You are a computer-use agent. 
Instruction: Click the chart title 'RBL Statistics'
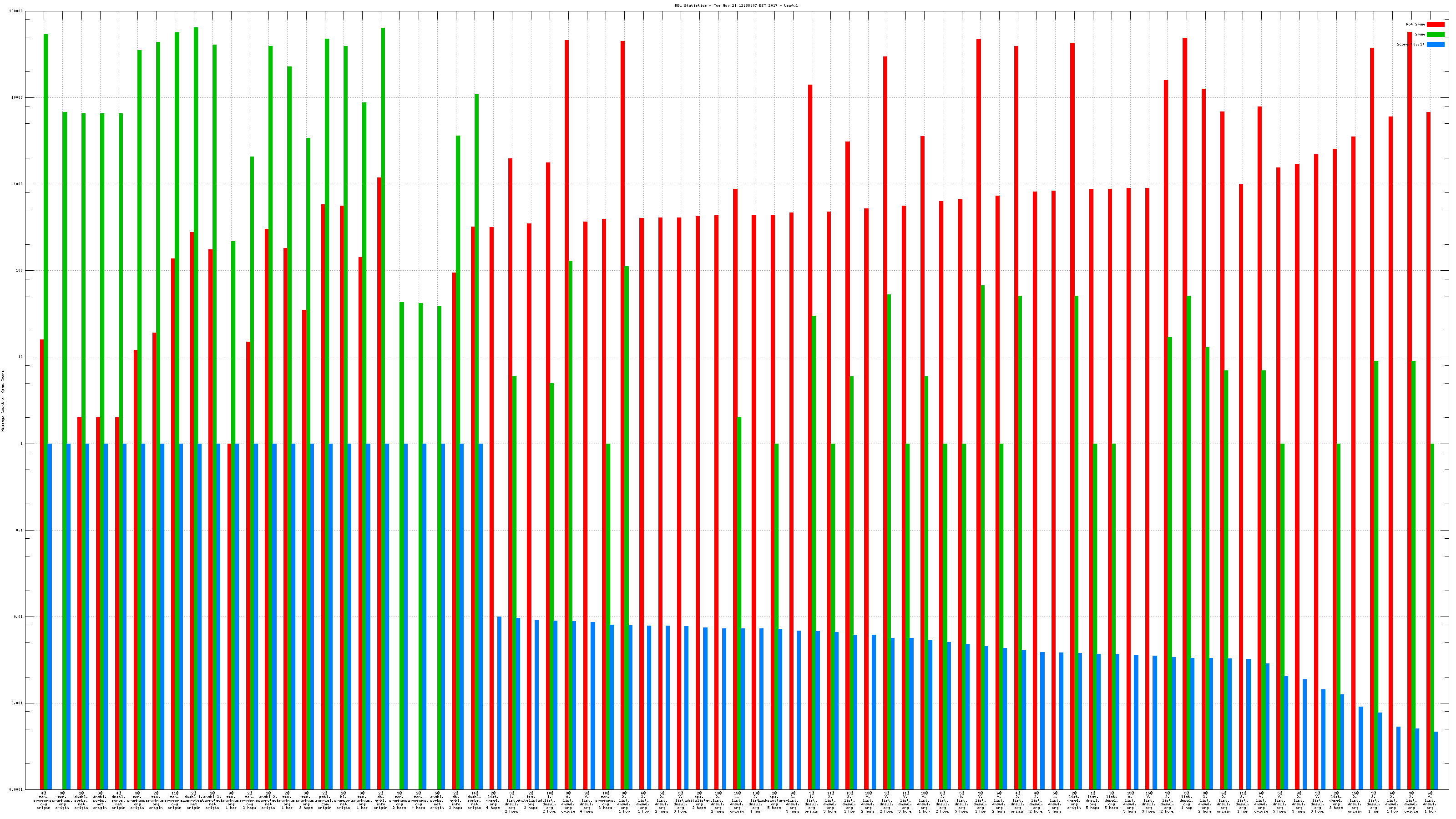click(x=736, y=5)
